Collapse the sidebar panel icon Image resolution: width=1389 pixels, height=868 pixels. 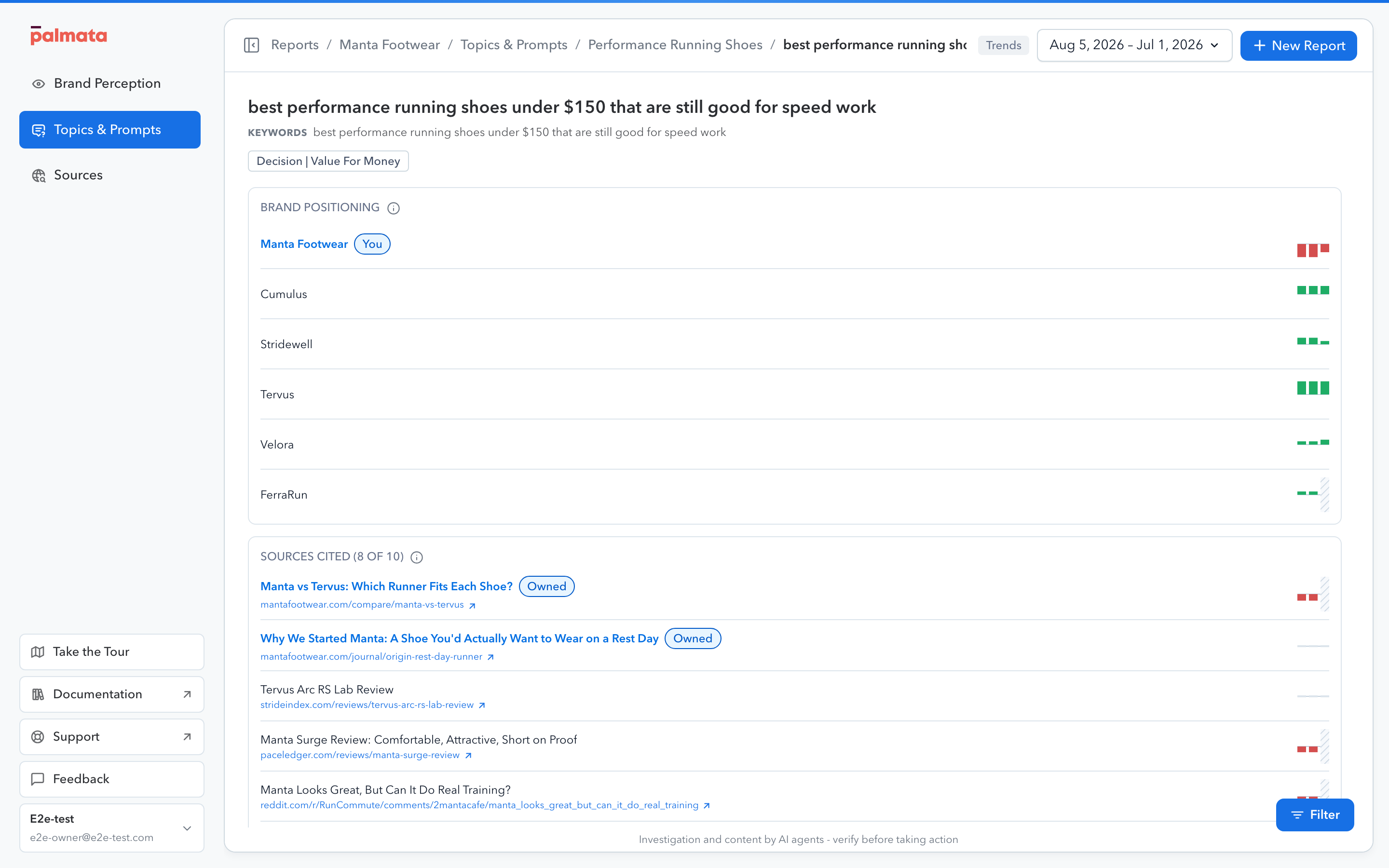tap(251, 45)
